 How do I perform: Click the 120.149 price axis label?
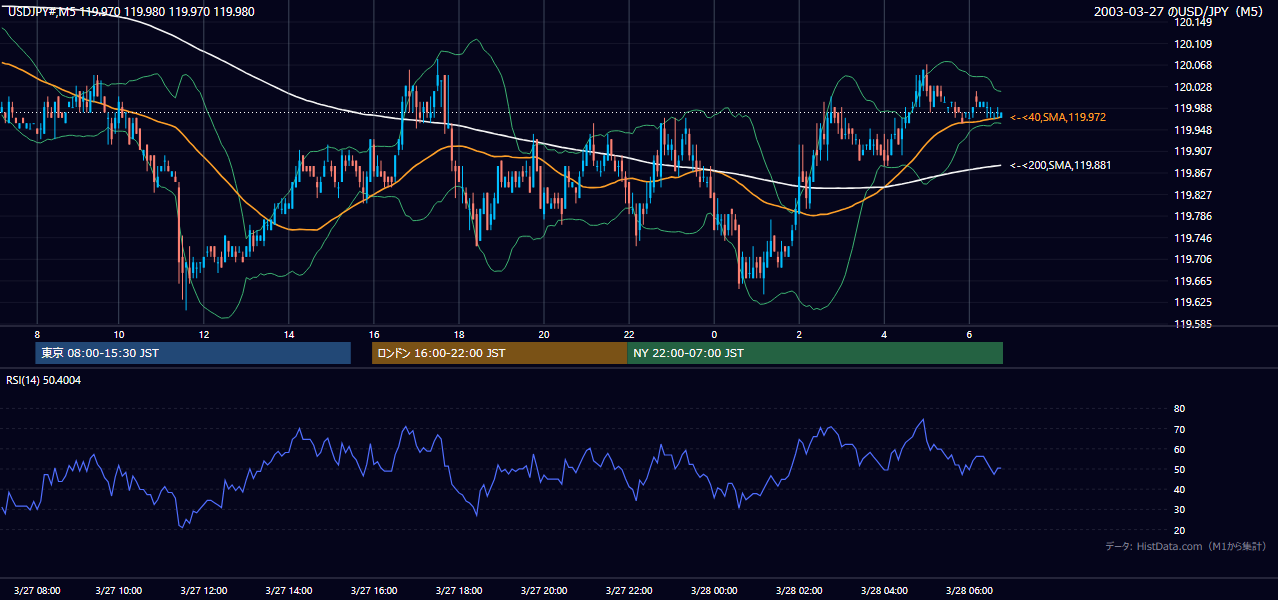1193,22
